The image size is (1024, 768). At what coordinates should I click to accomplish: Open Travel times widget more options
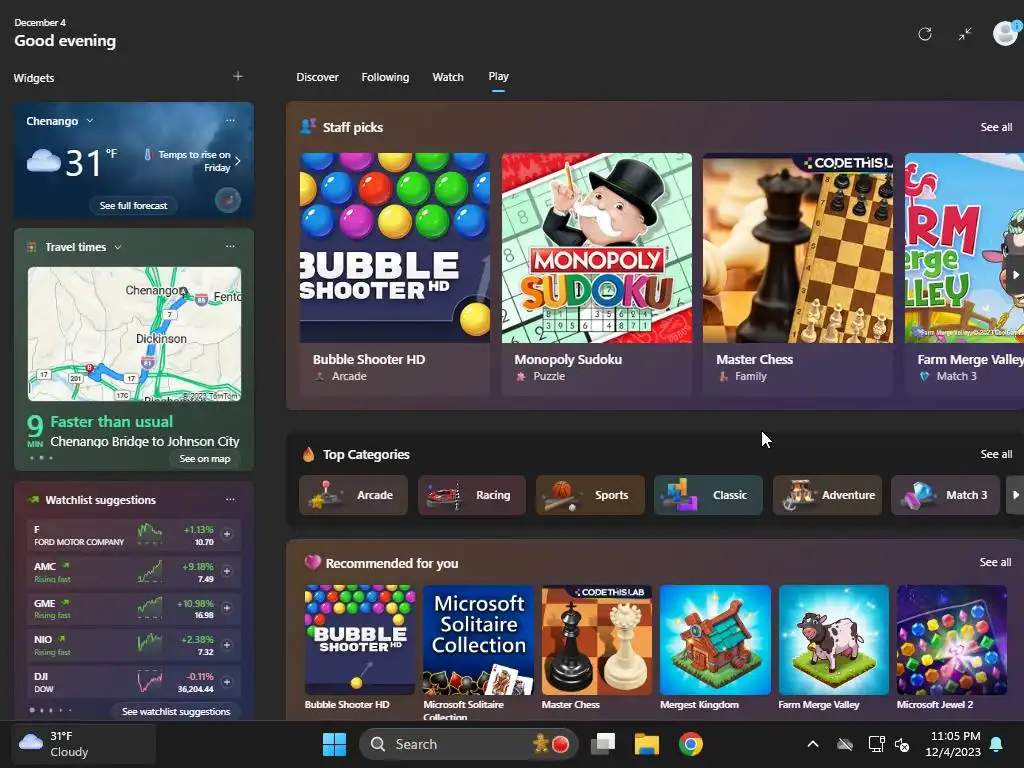pos(230,246)
